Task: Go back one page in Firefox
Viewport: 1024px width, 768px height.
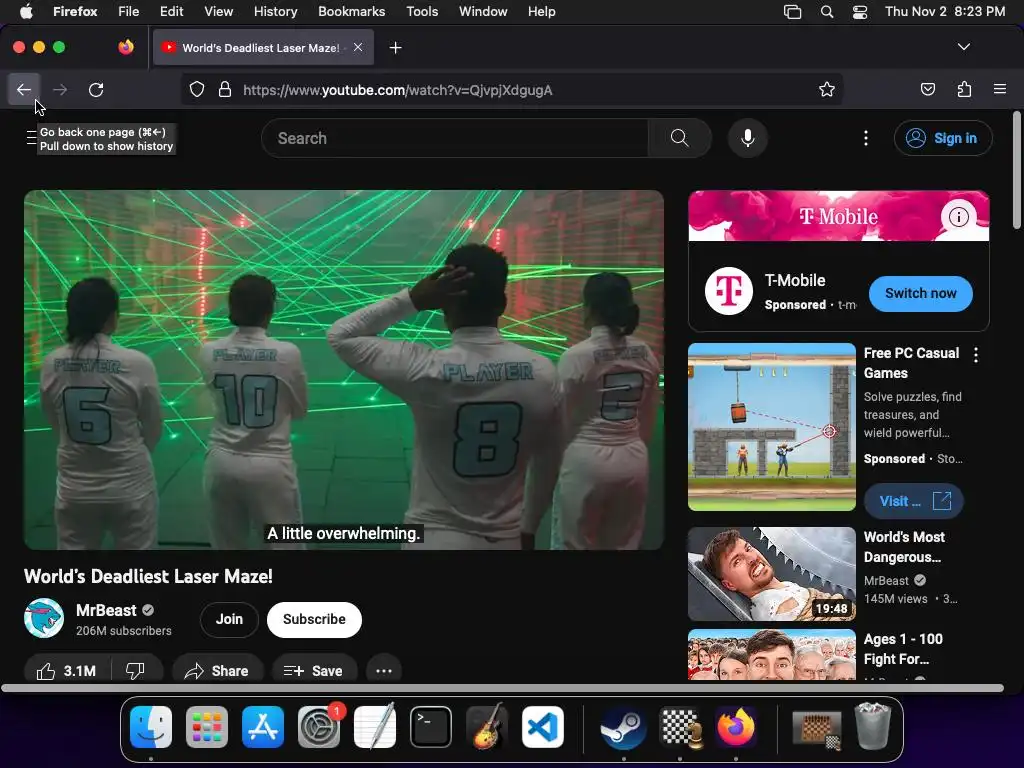Action: coord(24,89)
